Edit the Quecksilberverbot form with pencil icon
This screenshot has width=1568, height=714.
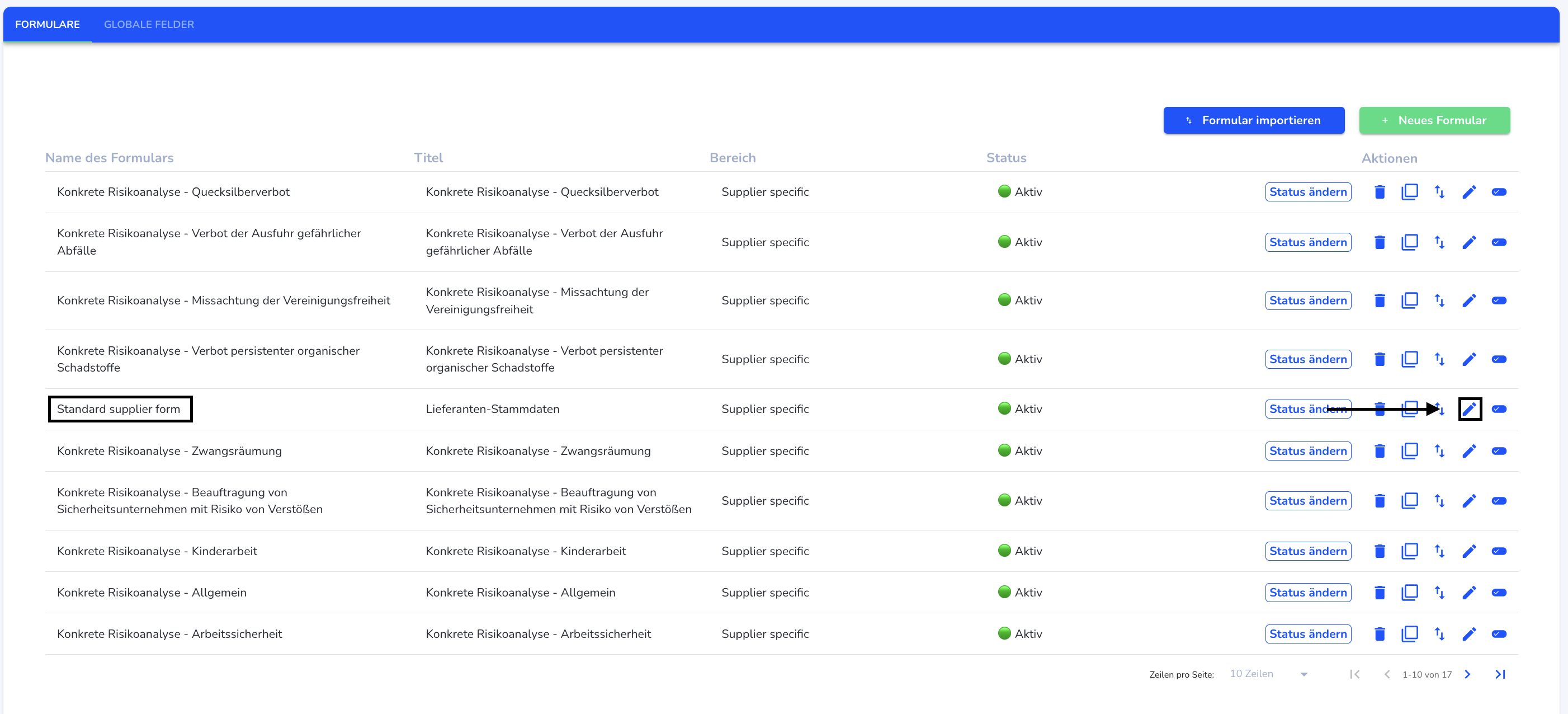coord(1470,192)
